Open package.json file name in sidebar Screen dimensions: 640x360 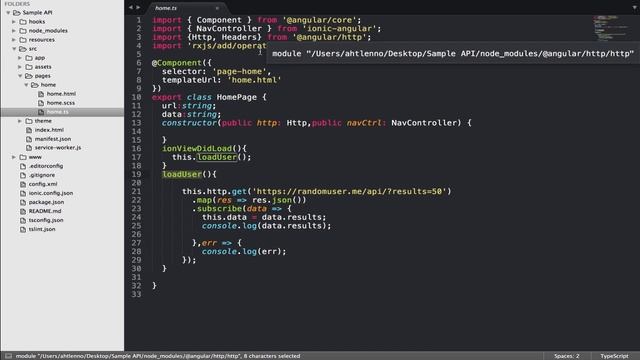(x=46, y=202)
